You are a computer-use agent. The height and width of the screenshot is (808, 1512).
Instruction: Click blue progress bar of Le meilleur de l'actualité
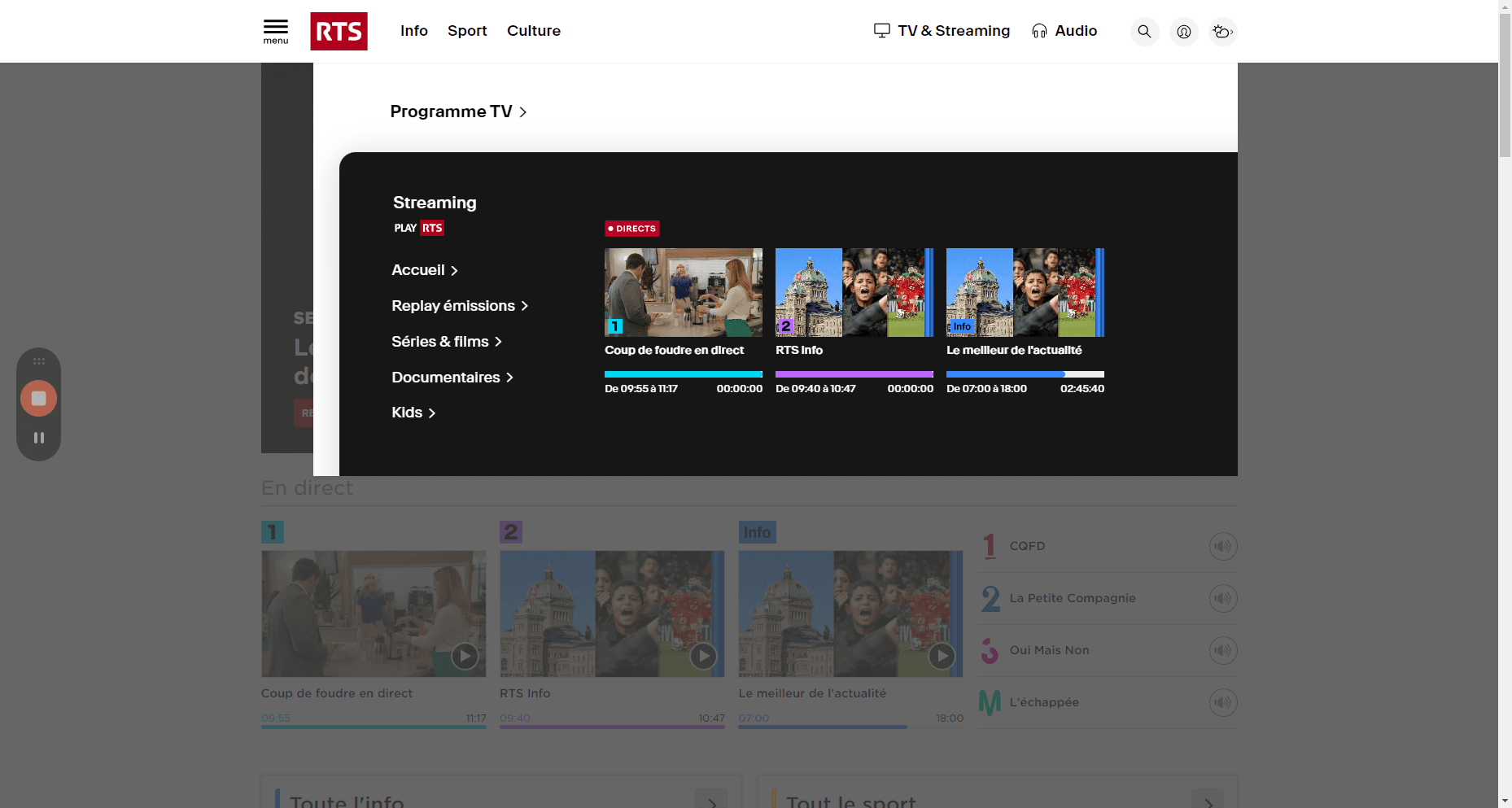click(x=1025, y=374)
